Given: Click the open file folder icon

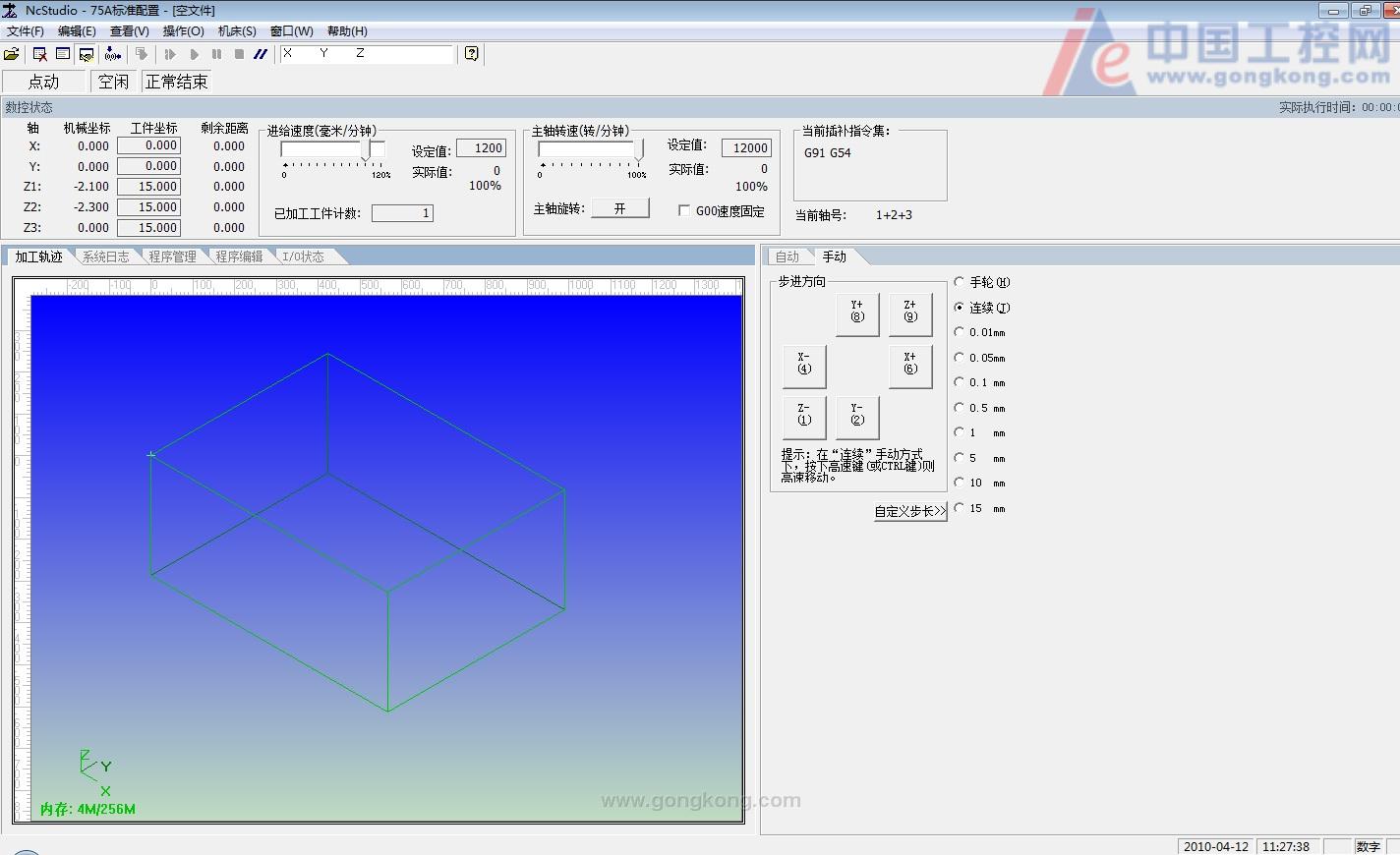Looking at the screenshot, I should [12, 54].
